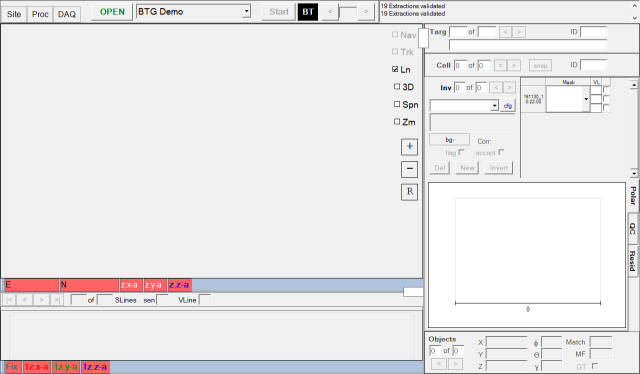
Task: Open the Mask dropdown arrow
Action: click(x=586, y=99)
